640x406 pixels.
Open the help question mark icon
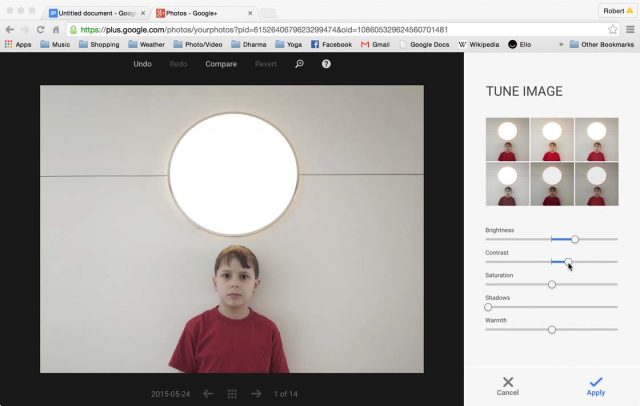326,64
